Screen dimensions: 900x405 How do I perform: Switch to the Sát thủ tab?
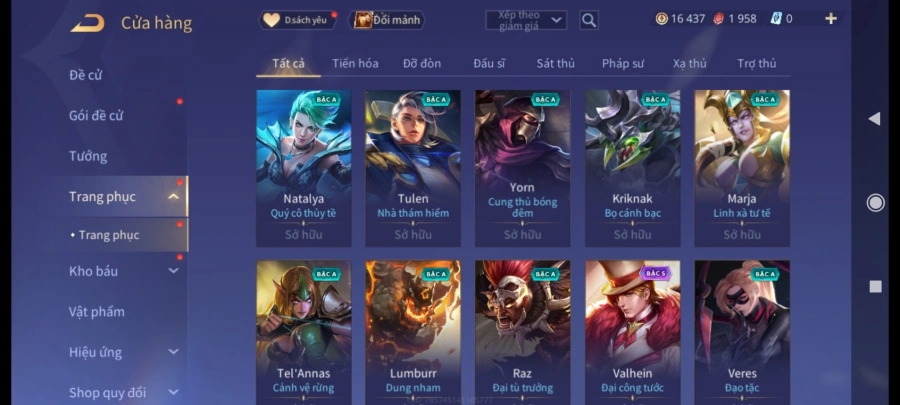pos(555,63)
